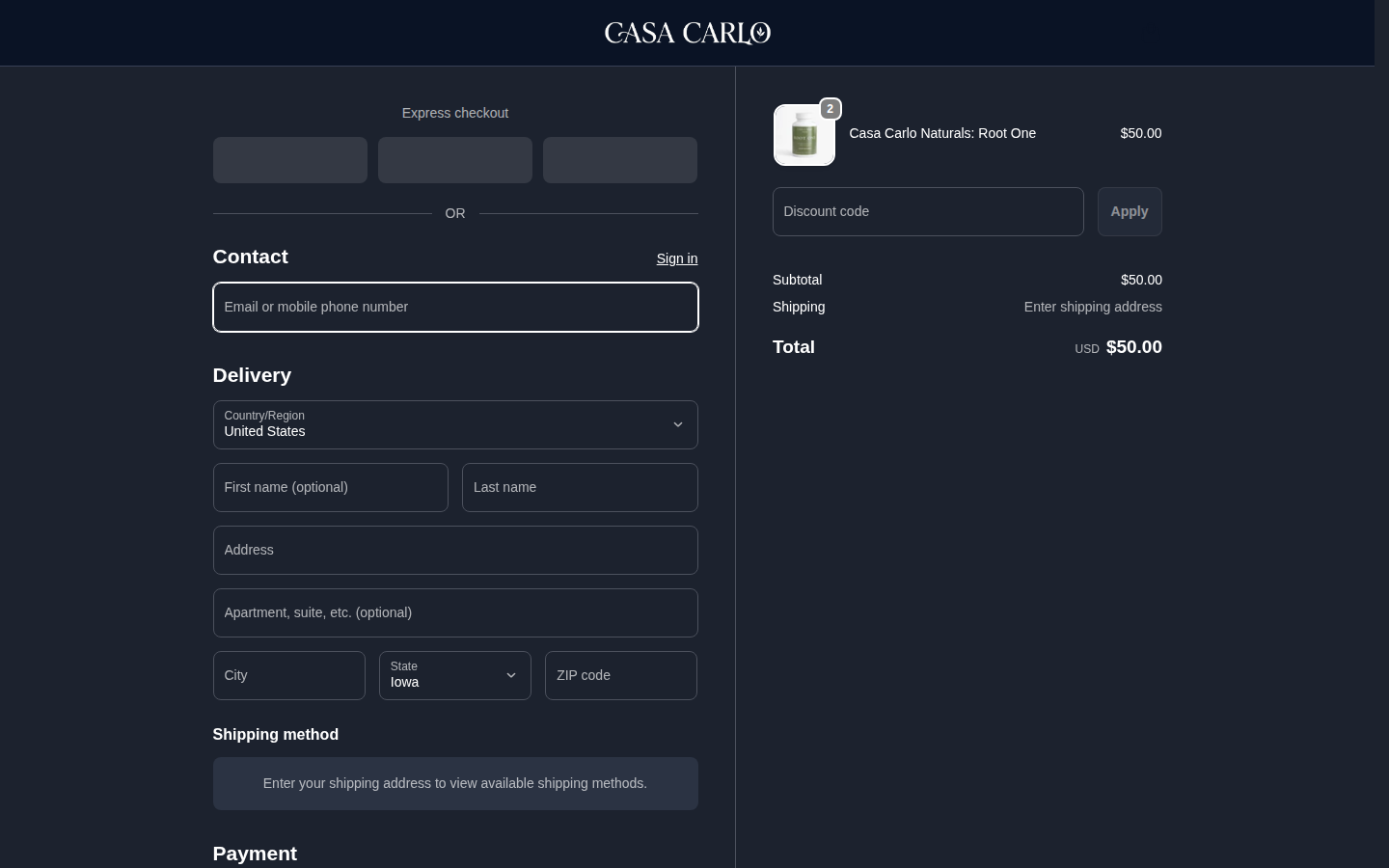Click the third express checkout button

620,160
